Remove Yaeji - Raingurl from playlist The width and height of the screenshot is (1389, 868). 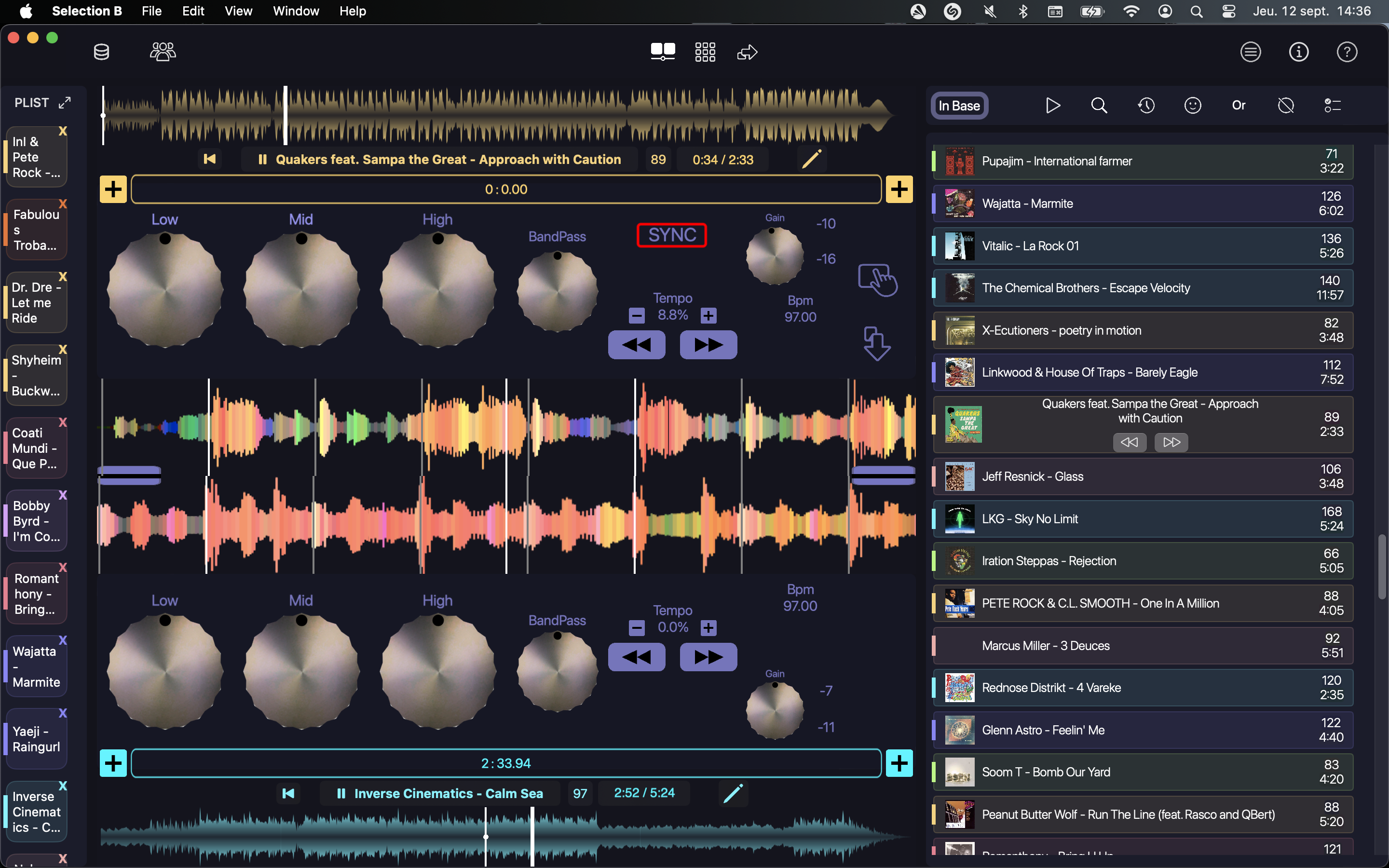(63, 713)
